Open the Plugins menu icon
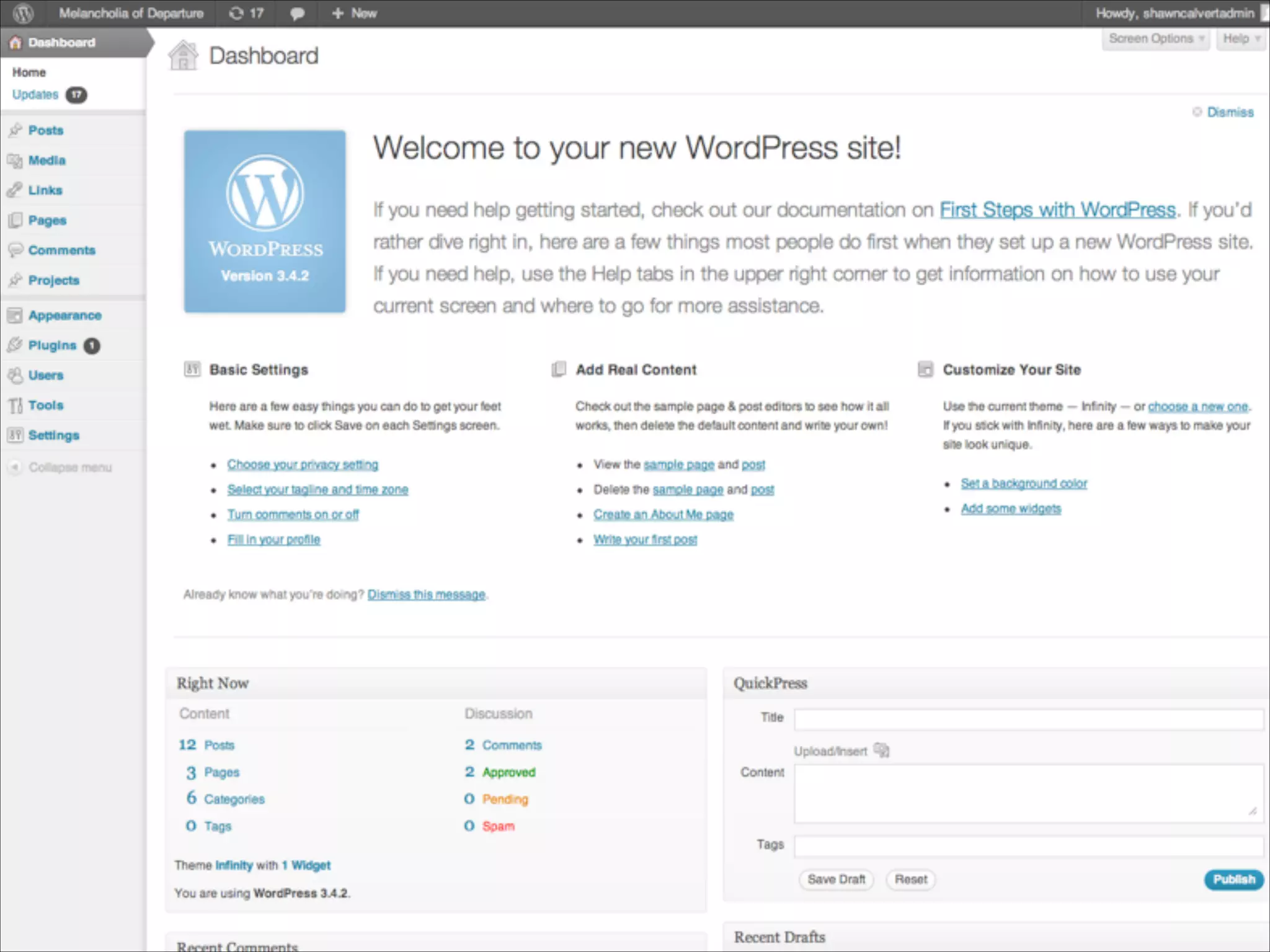This screenshot has height=952, width=1270. pyautogui.click(x=15, y=345)
